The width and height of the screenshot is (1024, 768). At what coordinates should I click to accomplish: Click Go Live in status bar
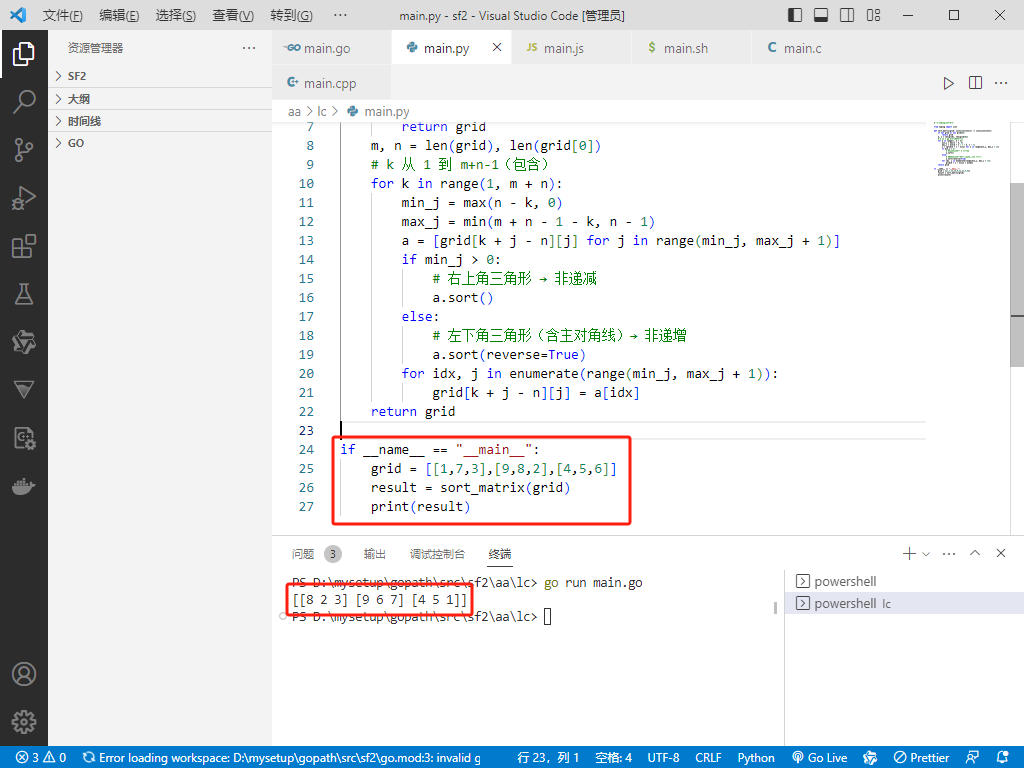click(820, 758)
